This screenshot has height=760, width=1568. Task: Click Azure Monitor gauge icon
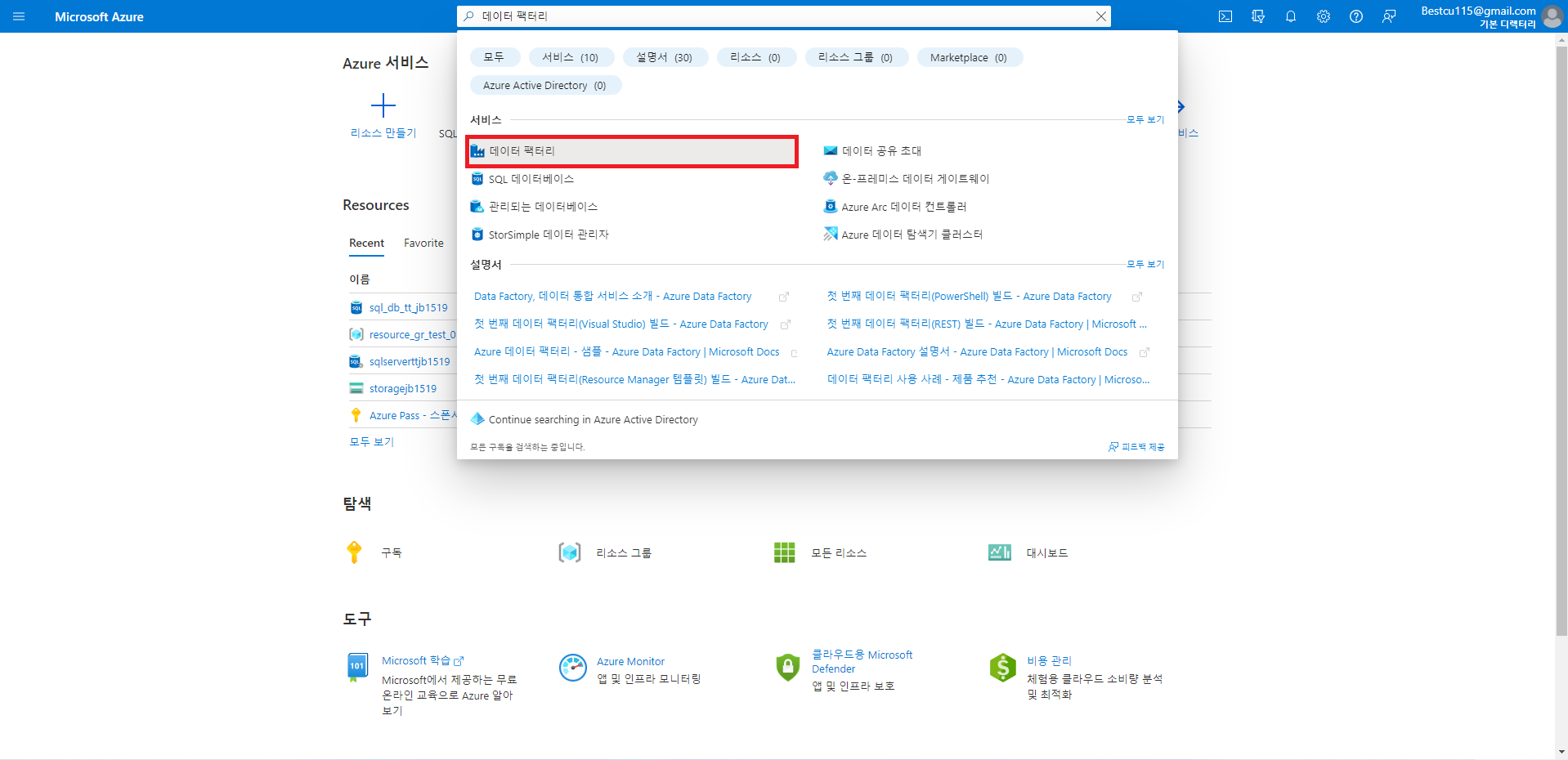(x=573, y=668)
